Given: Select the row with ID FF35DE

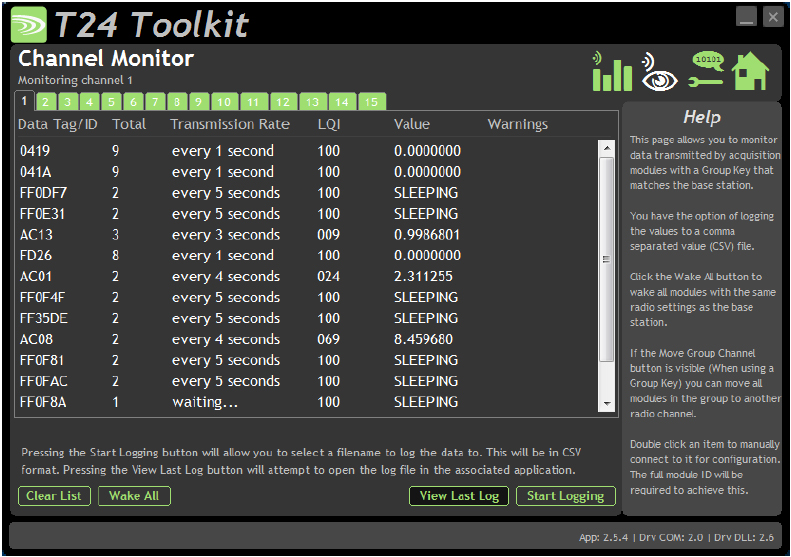Looking at the screenshot, I should [307, 318].
